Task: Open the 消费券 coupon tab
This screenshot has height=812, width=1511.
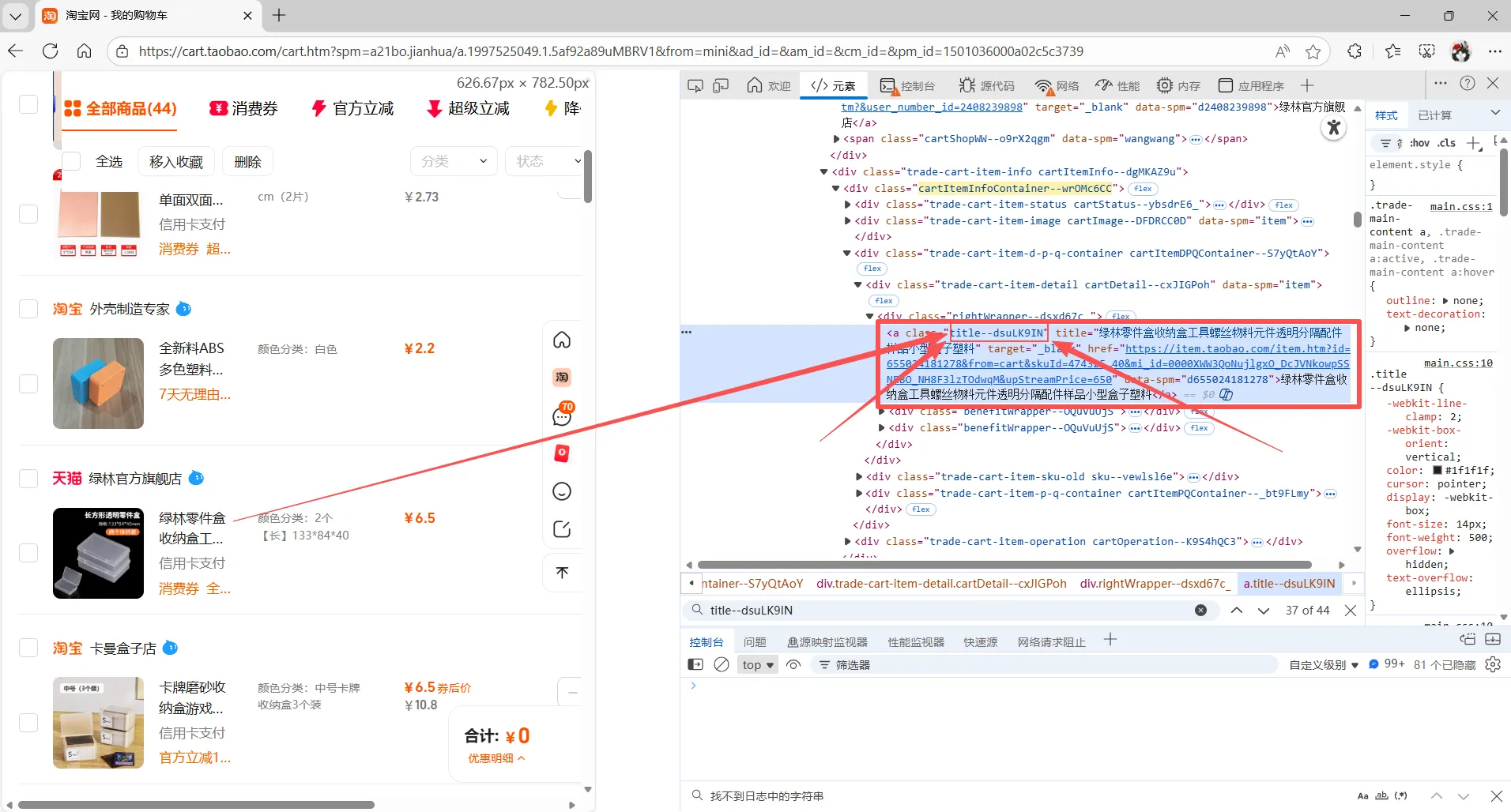Action: click(x=243, y=108)
